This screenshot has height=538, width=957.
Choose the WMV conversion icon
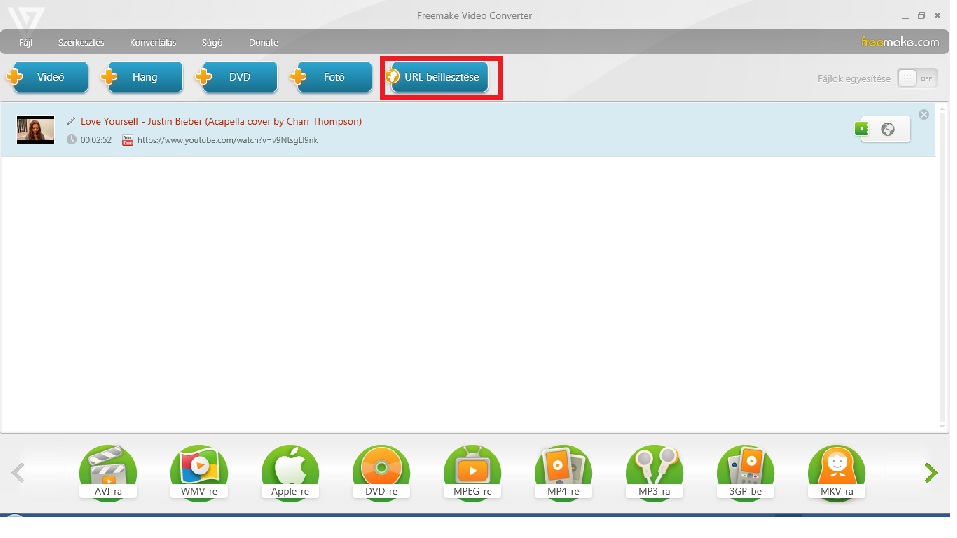click(199, 473)
